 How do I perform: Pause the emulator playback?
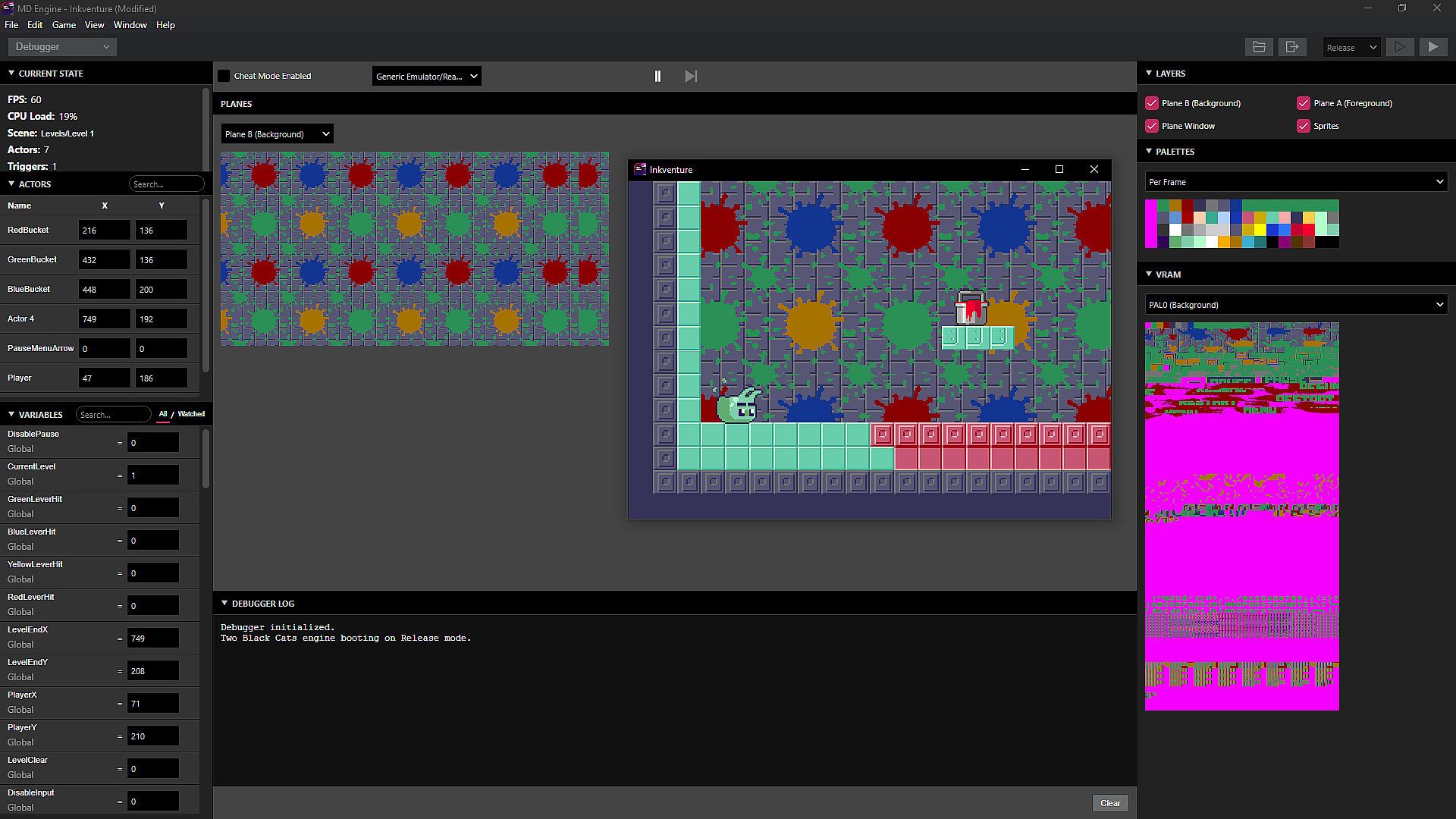click(x=657, y=76)
